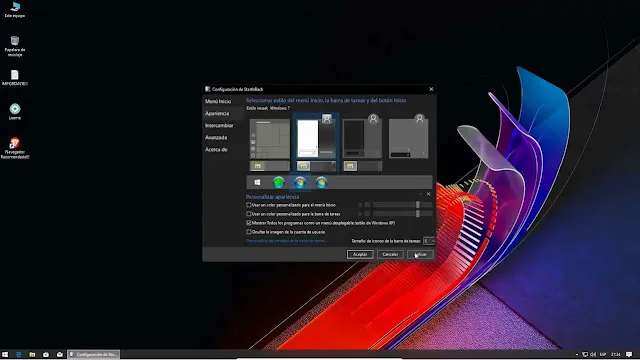
Task: Select the Windows 10 flat start button icon
Action: 257,182
